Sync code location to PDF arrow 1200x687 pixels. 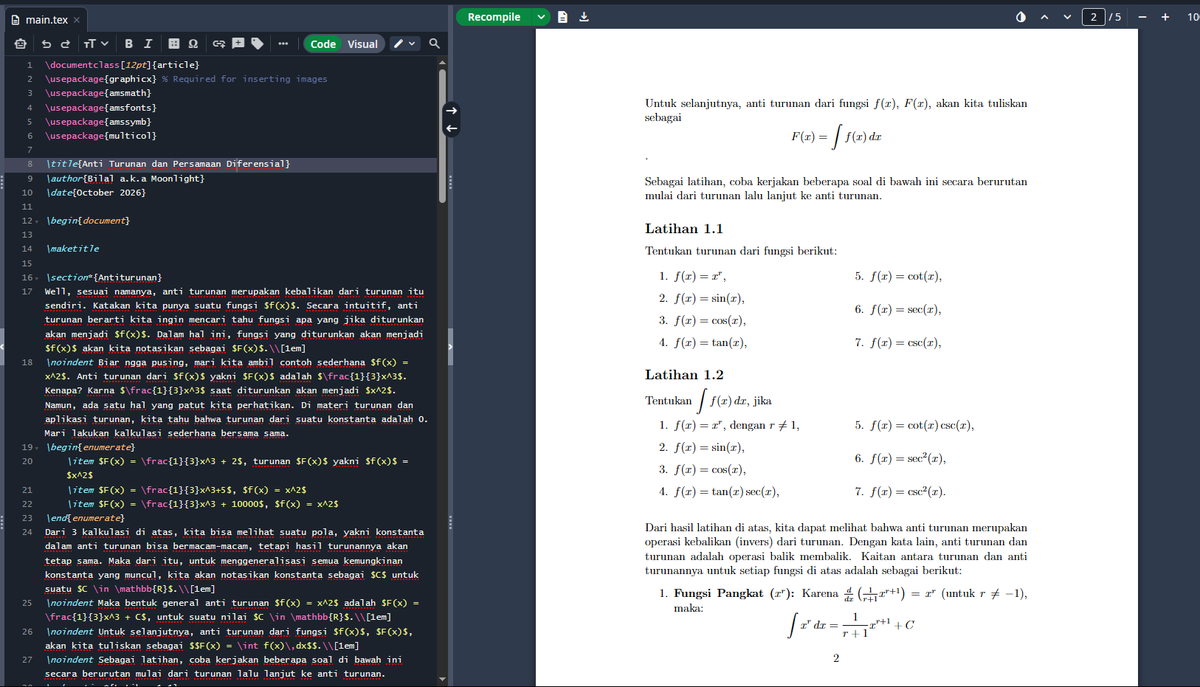[x=450, y=110]
